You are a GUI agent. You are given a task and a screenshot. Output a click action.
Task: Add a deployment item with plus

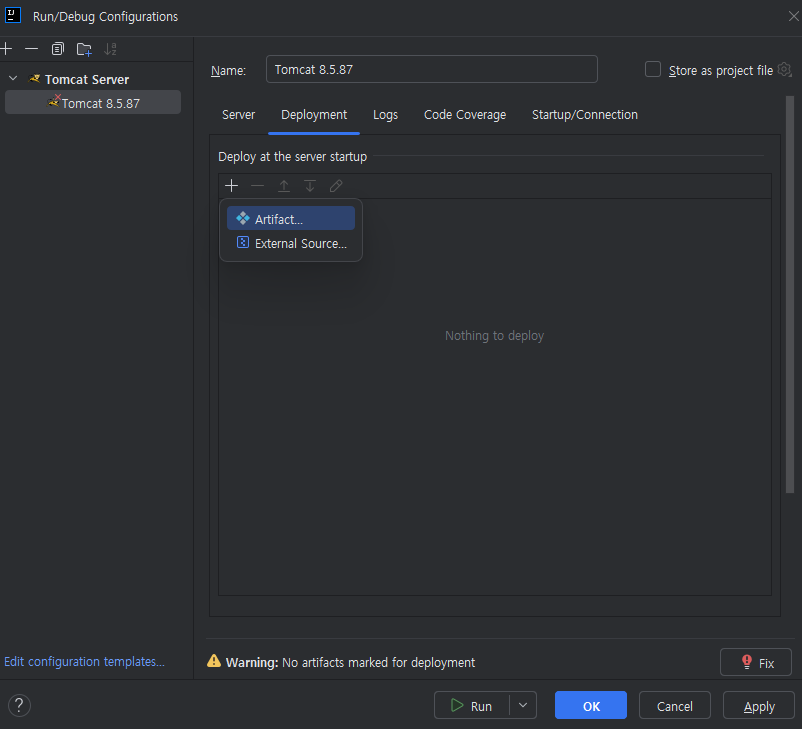(x=231, y=186)
